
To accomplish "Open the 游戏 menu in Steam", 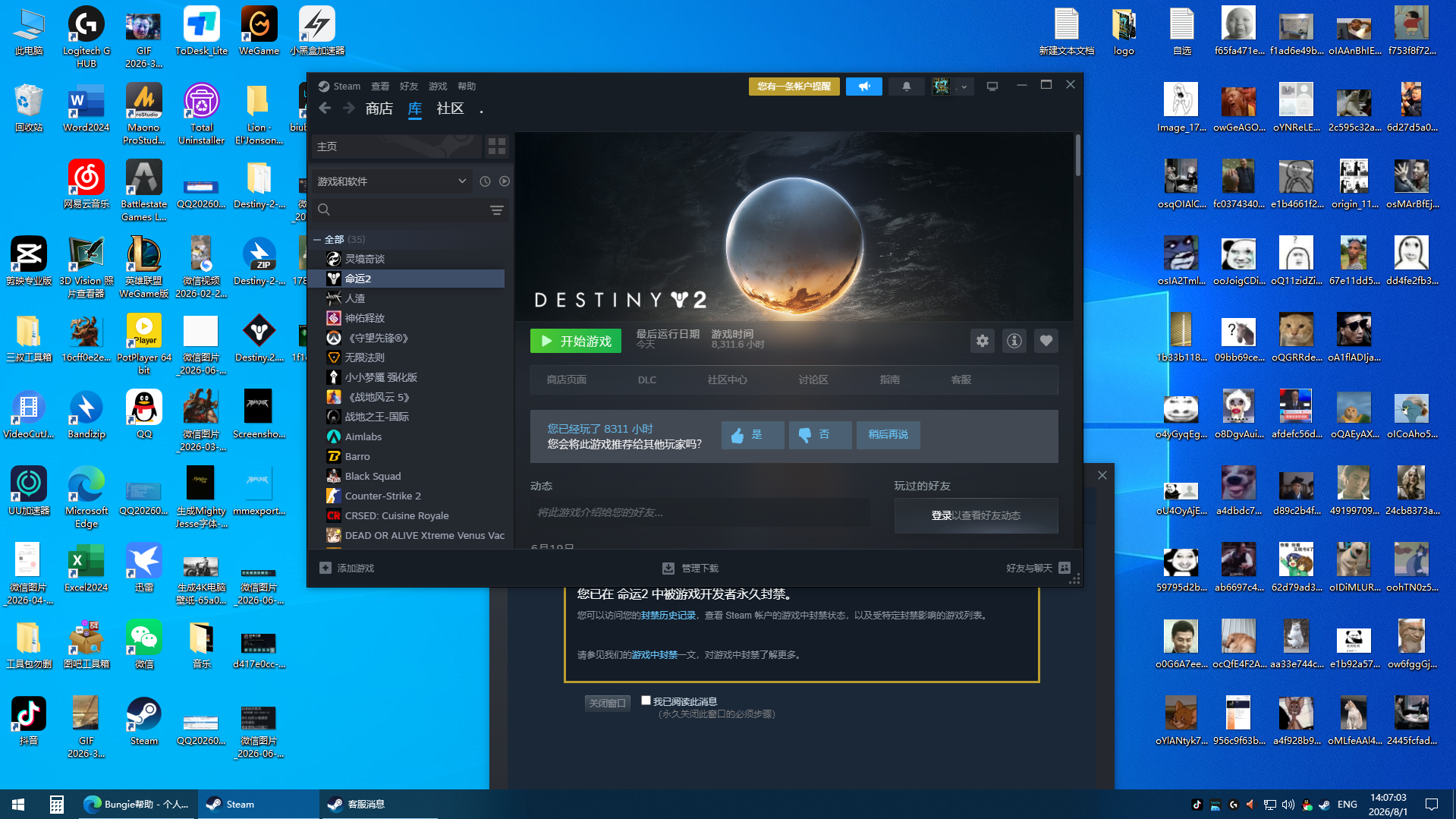I will (438, 87).
